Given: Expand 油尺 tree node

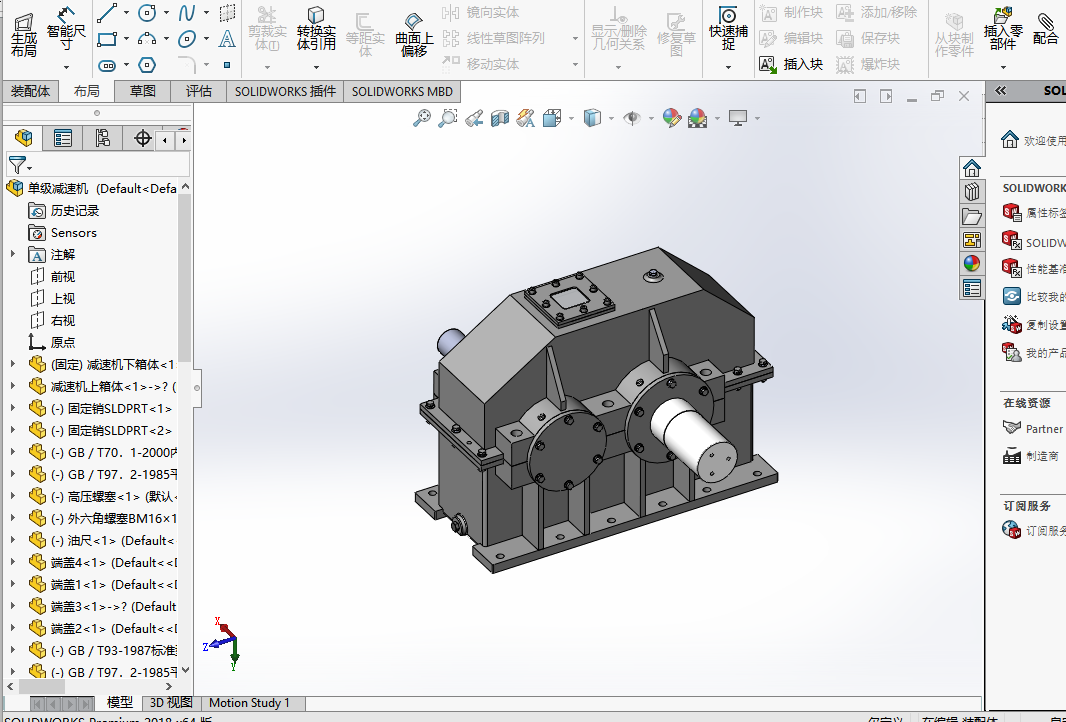Looking at the screenshot, I should coord(12,540).
